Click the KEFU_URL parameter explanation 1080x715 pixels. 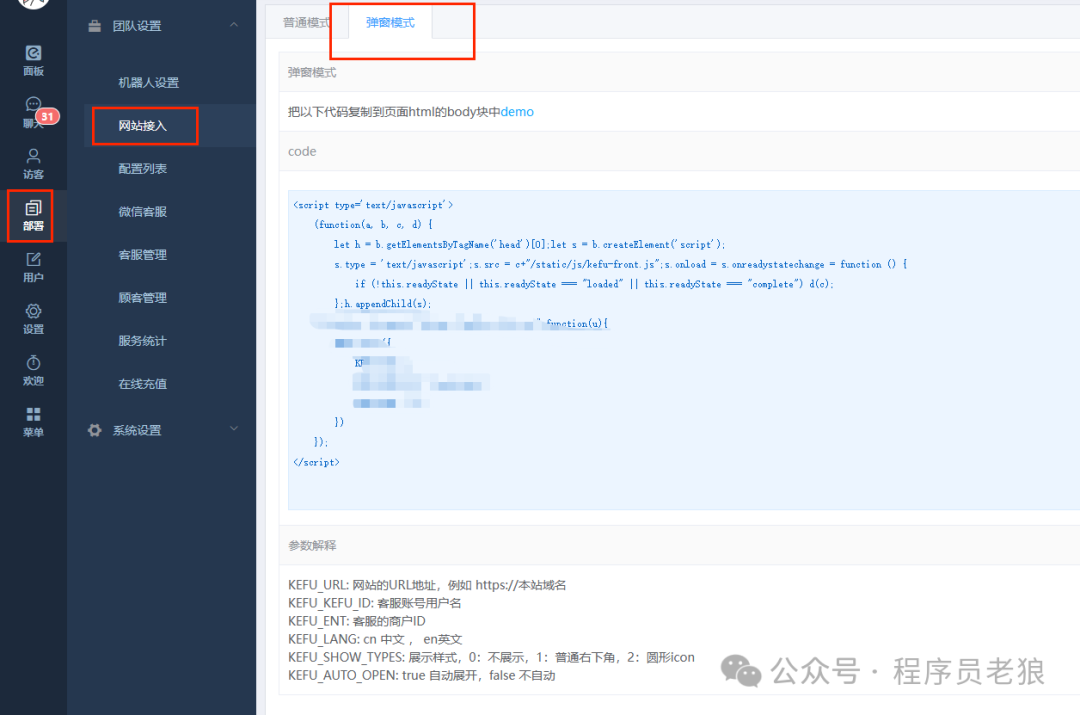pyautogui.click(x=427, y=585)
